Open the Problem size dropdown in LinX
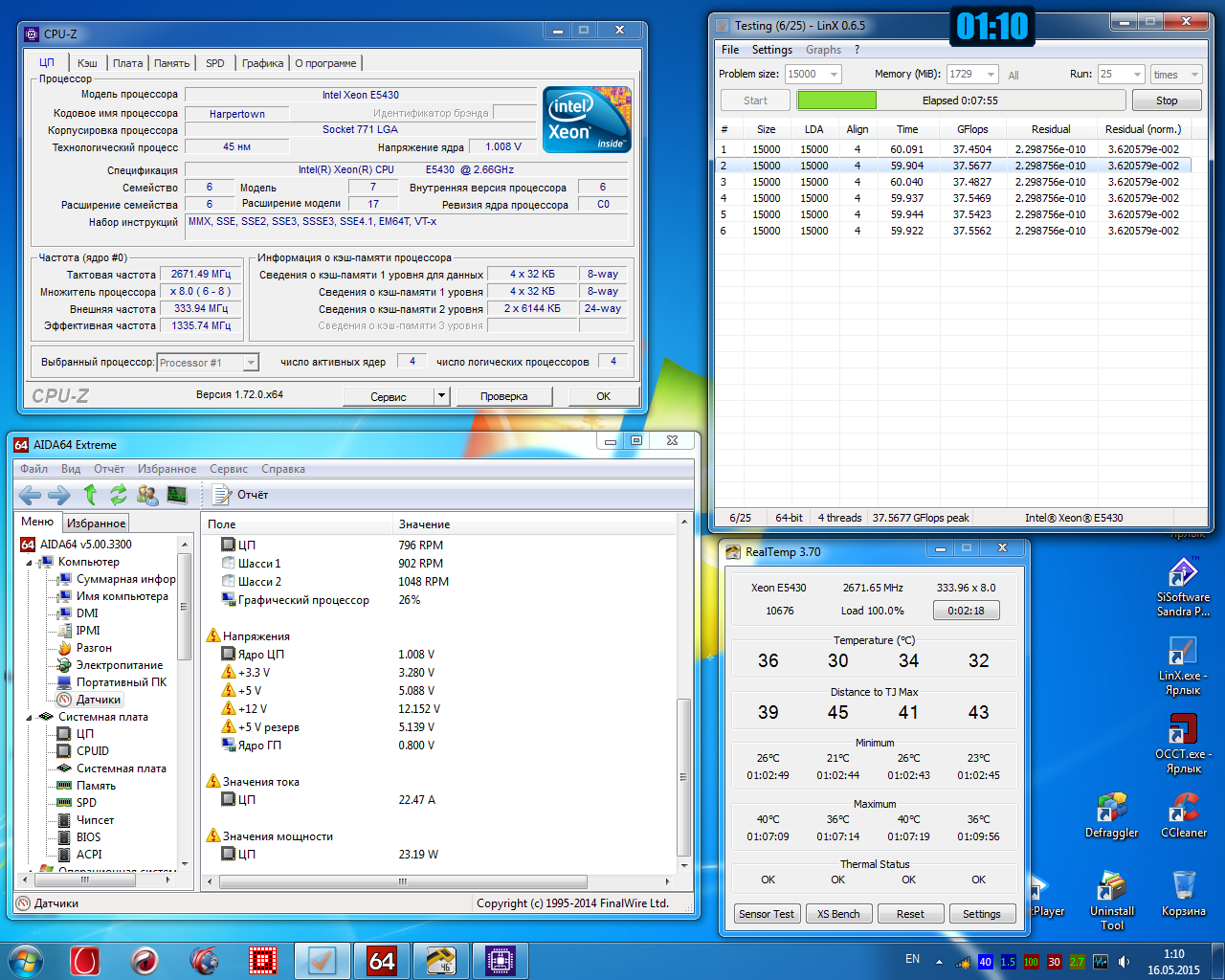The width and height of the screenshot is (1225, 980). (x=835, y=75)
